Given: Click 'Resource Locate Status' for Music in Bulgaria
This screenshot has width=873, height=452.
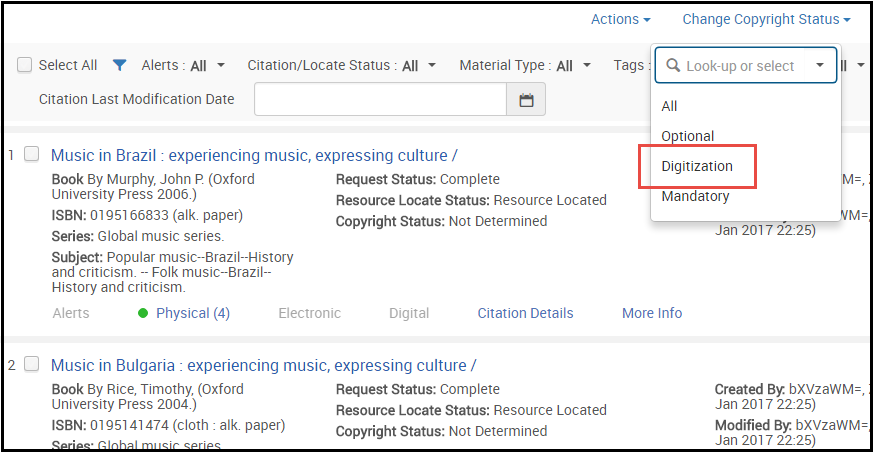Looking at the screenshot, I should click(x=471, y=410).
